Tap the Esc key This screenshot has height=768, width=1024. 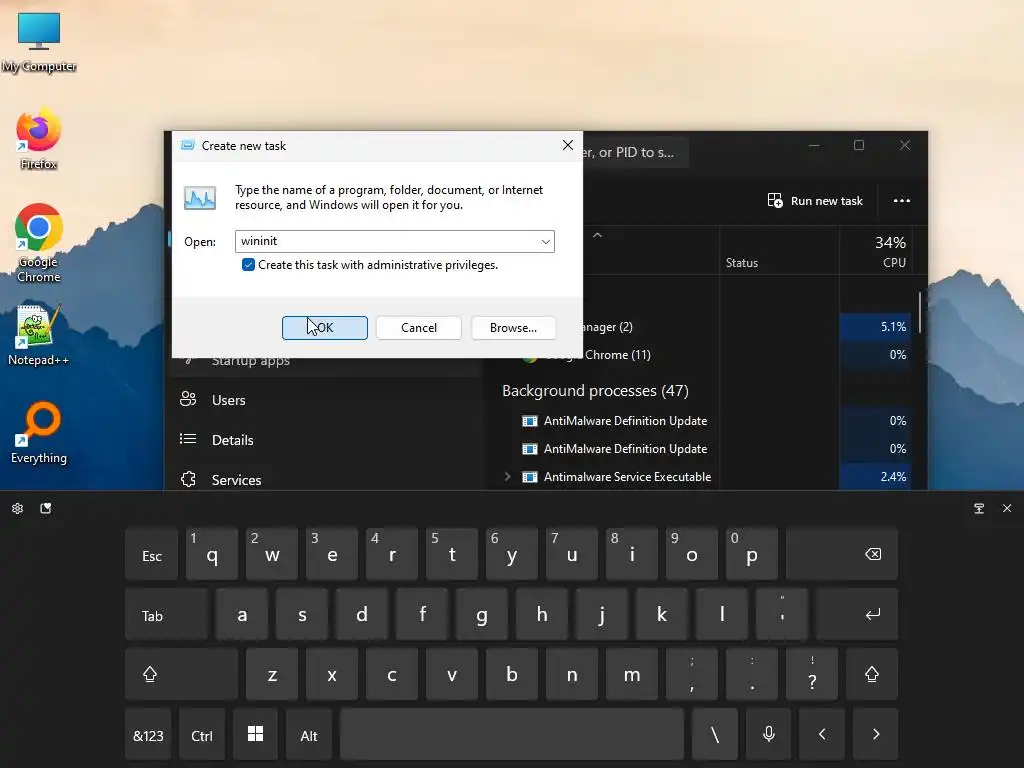point(152,554)
